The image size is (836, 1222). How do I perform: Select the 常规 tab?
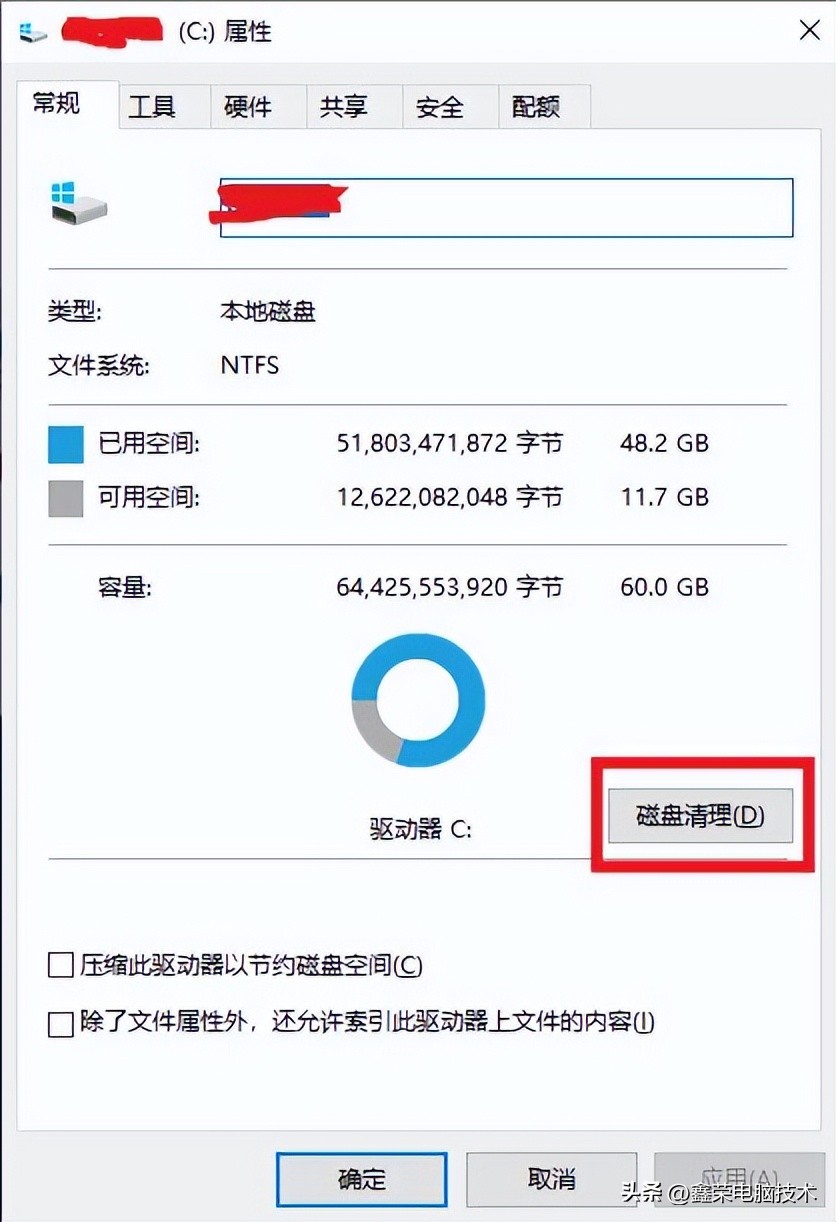[x=57, y=103]
